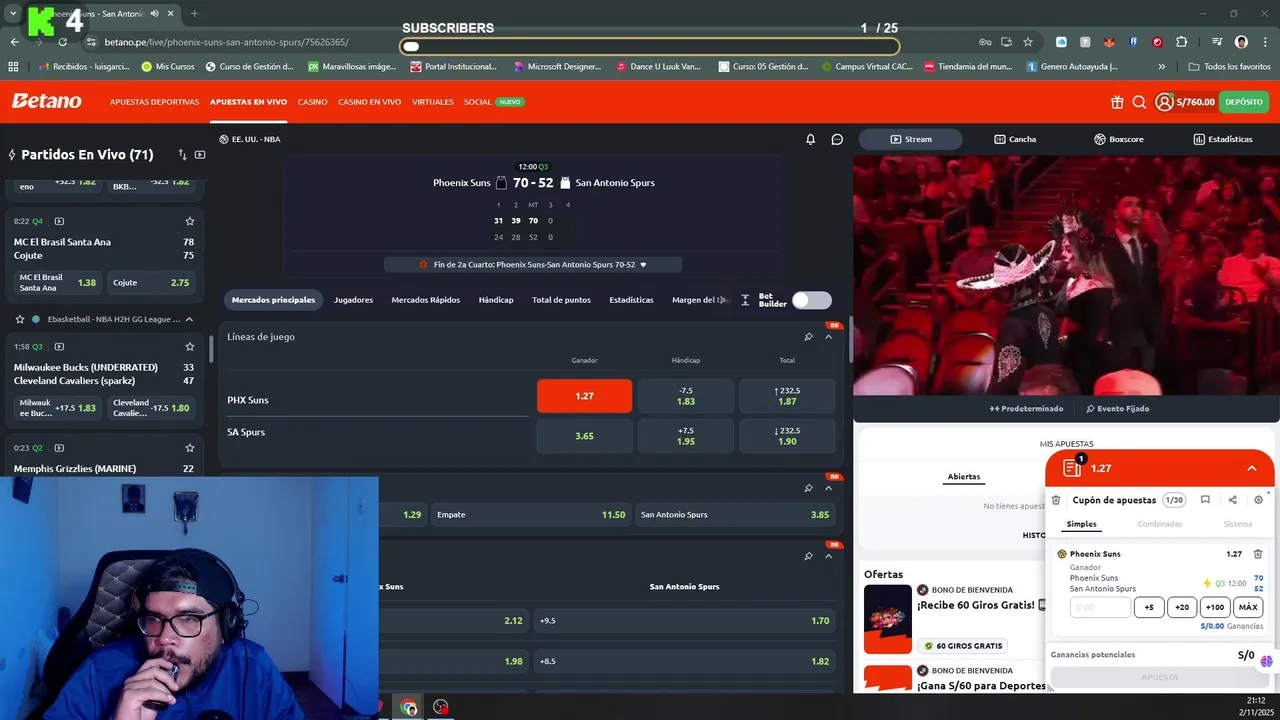Toggle the Bet Builder switch
This screenshot has height=720, width=1280.
click(x=811, y=300)
